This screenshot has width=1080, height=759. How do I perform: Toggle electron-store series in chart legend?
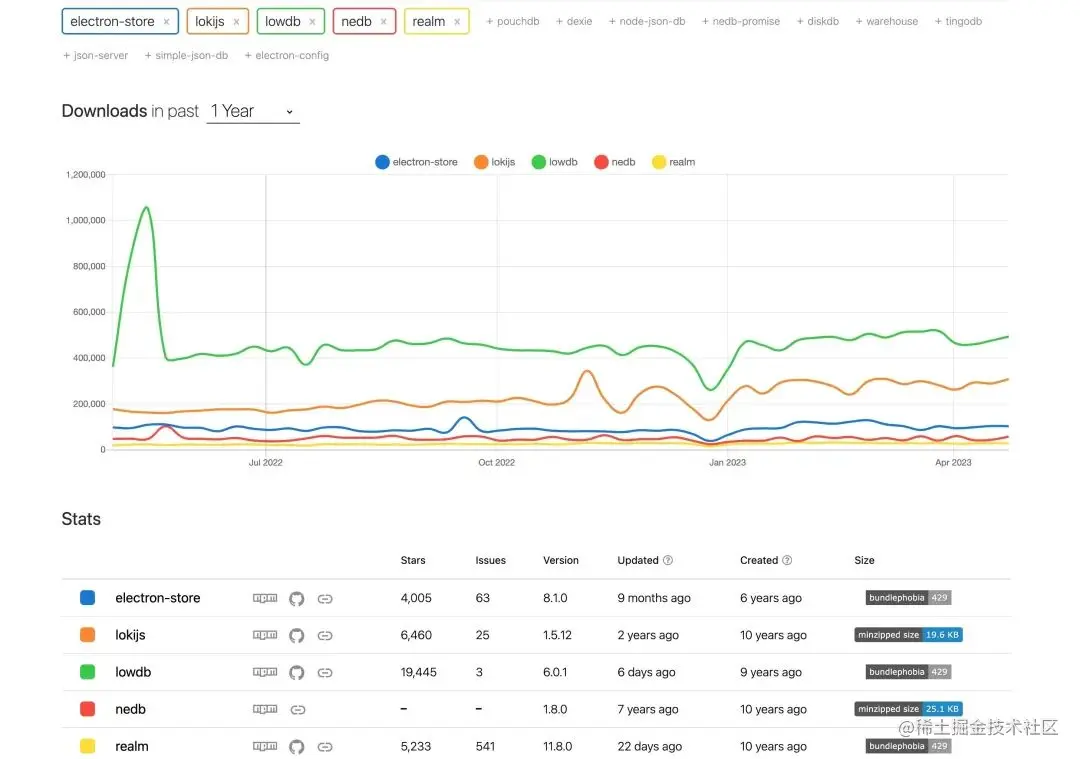(416, 162)
